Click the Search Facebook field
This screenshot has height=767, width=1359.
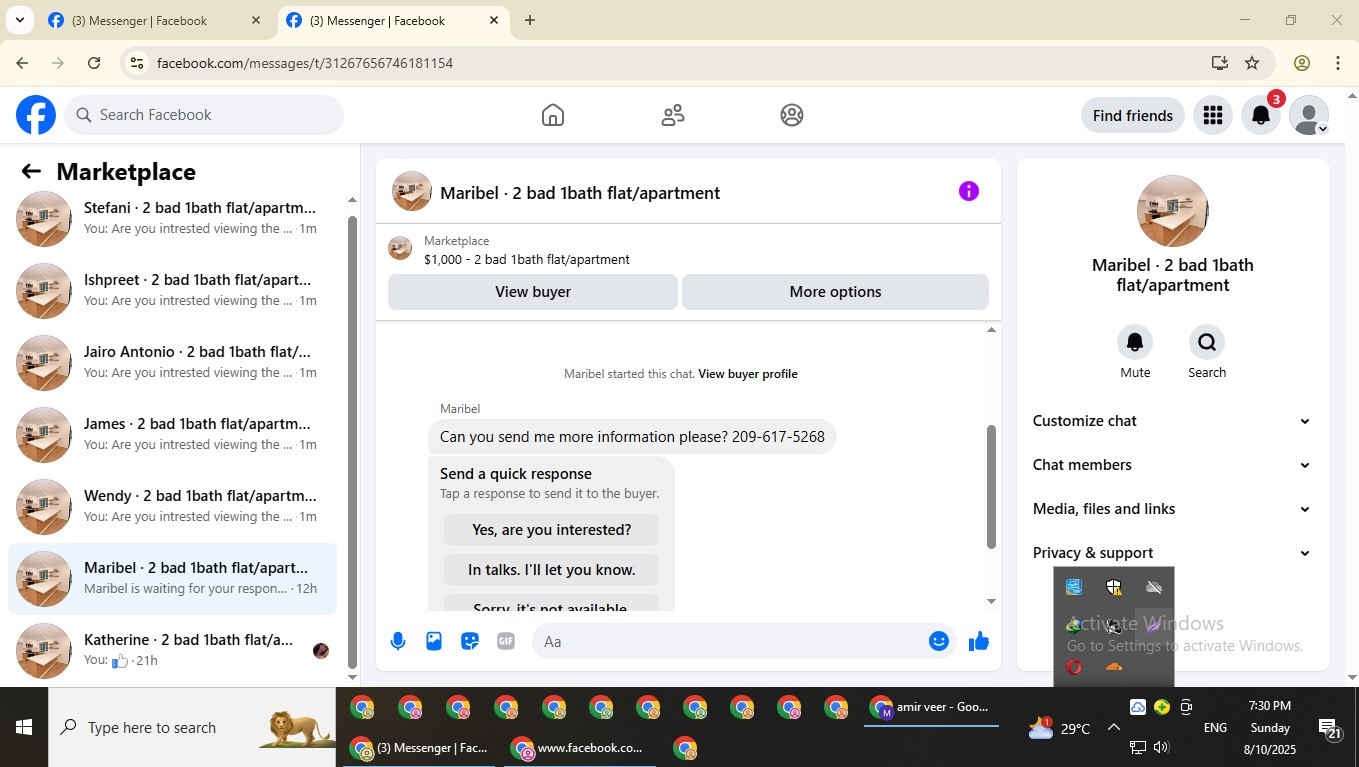(204, 115)
